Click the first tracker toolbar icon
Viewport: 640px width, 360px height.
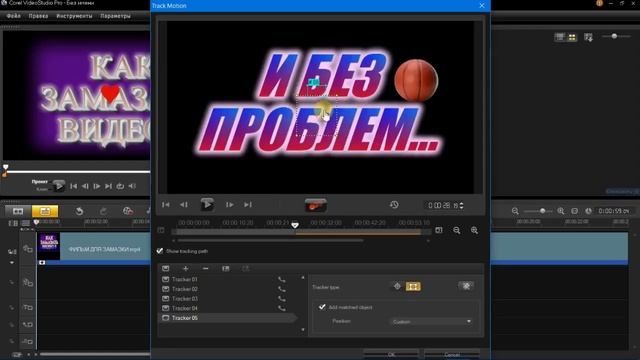click(x=165, y=268)
